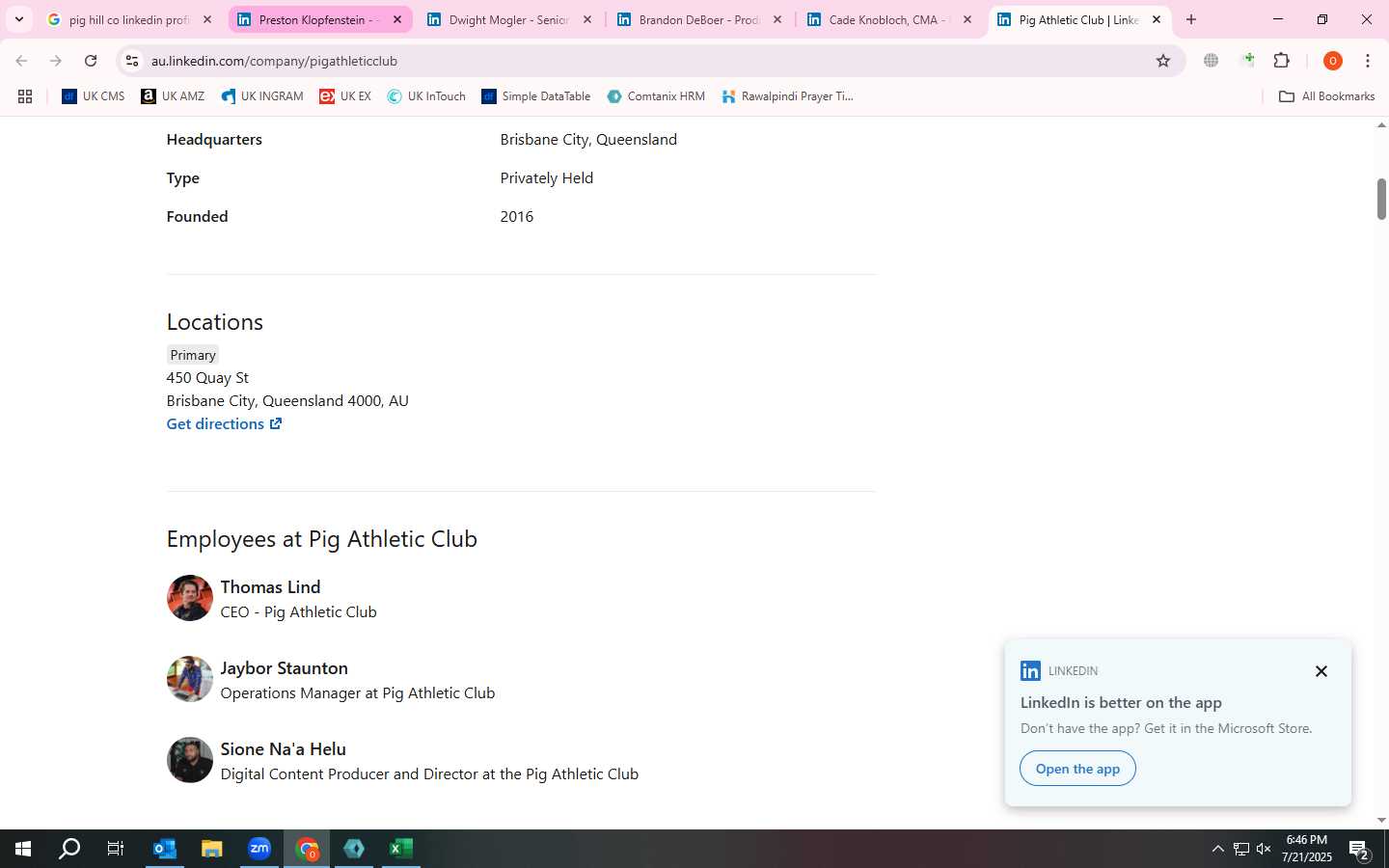Open Jaybor Staunton's profile name link
1389x868 pixels.
click(284, 668)
